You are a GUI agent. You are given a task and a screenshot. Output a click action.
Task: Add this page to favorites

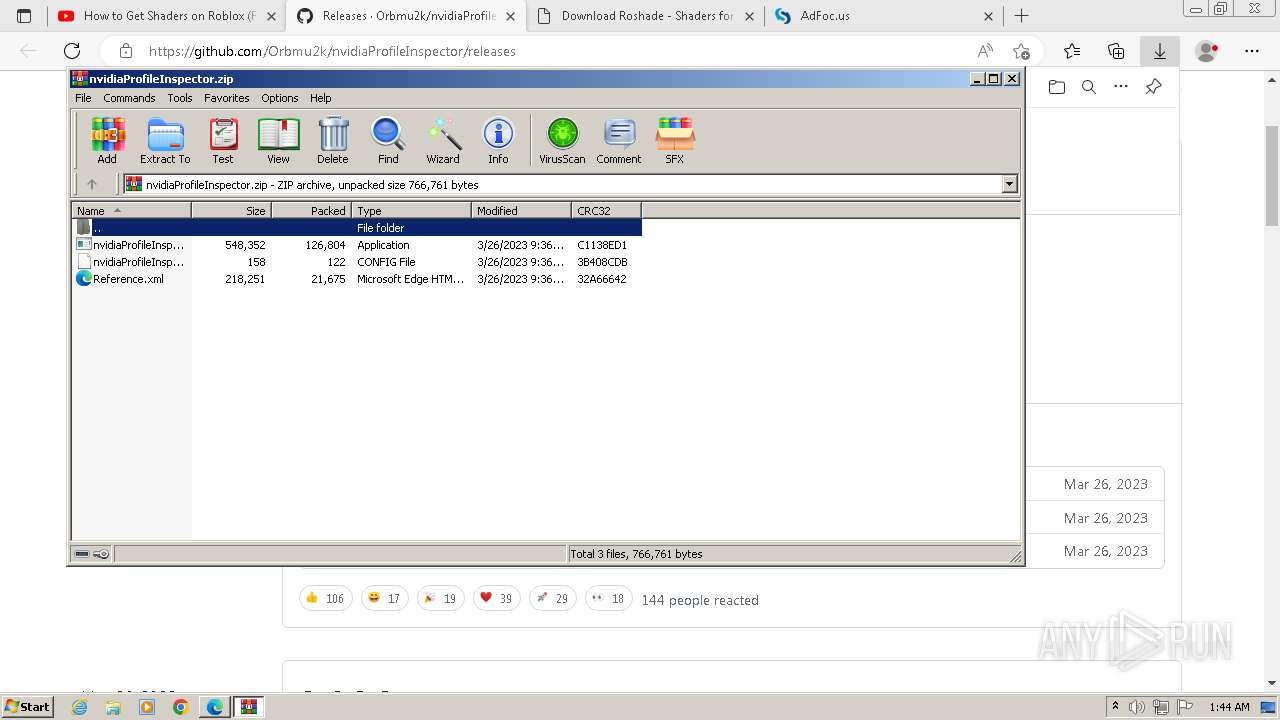(x=1021, y=51)
